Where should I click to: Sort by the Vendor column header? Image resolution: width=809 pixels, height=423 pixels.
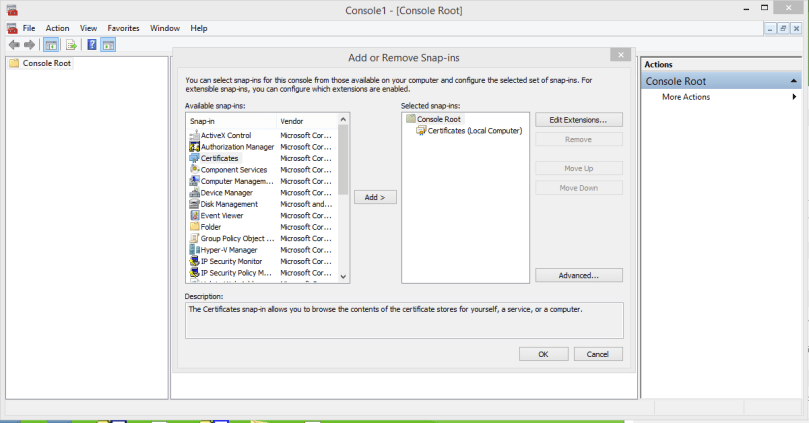[x=306, y=121]
